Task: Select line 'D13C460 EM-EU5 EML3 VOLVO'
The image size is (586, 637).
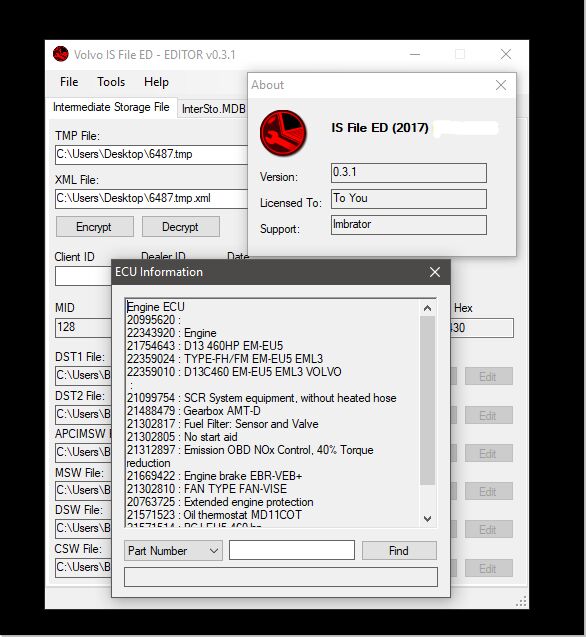Action: click(234, 372)
